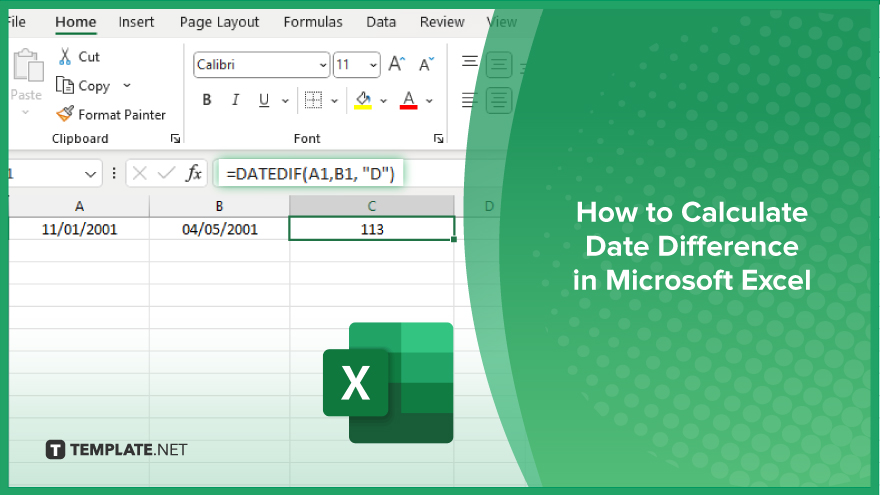Click the Cancel X formula icon
The image size is (880, 495).
[140, 173]
